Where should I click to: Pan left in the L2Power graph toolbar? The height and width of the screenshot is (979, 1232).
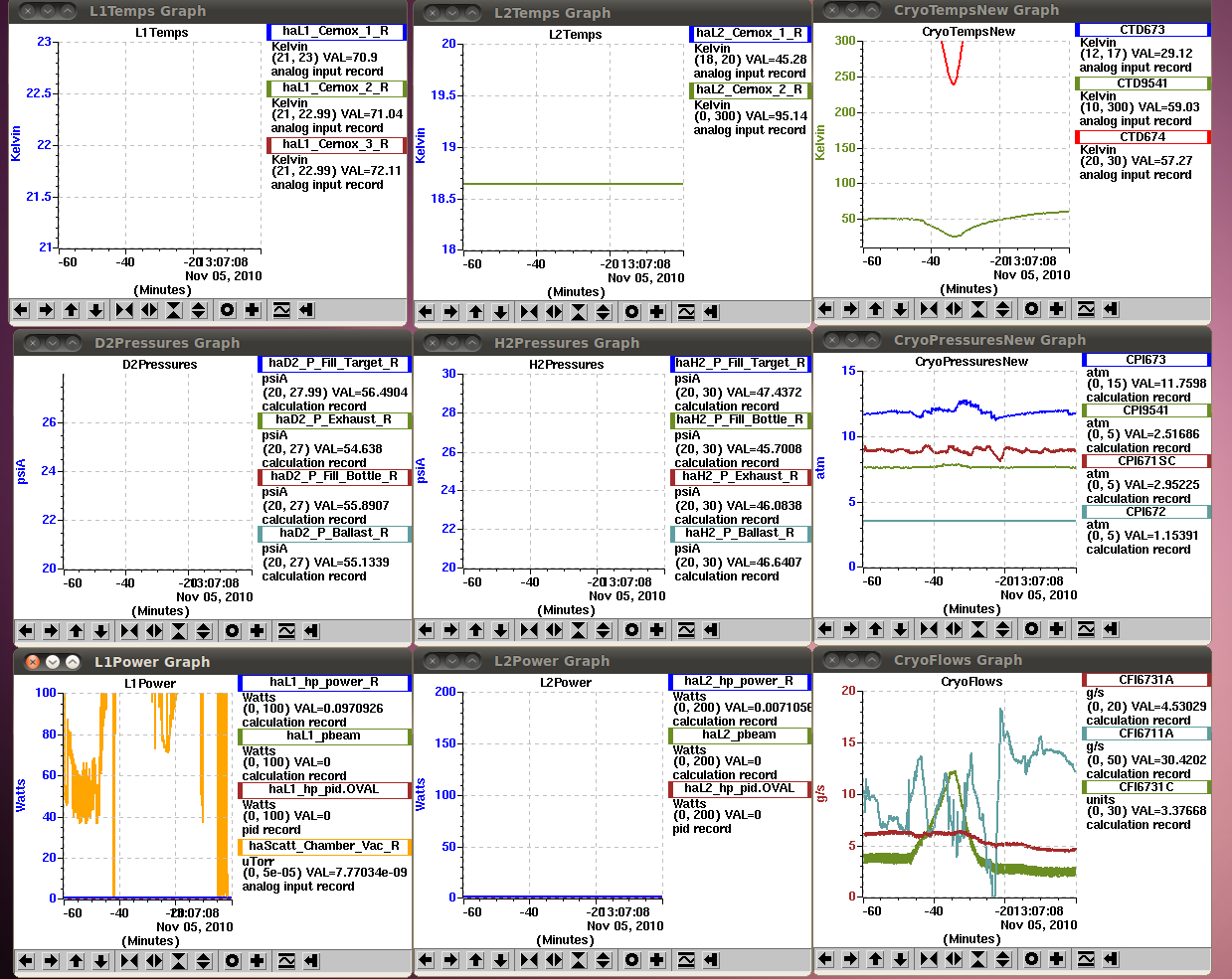426,960
